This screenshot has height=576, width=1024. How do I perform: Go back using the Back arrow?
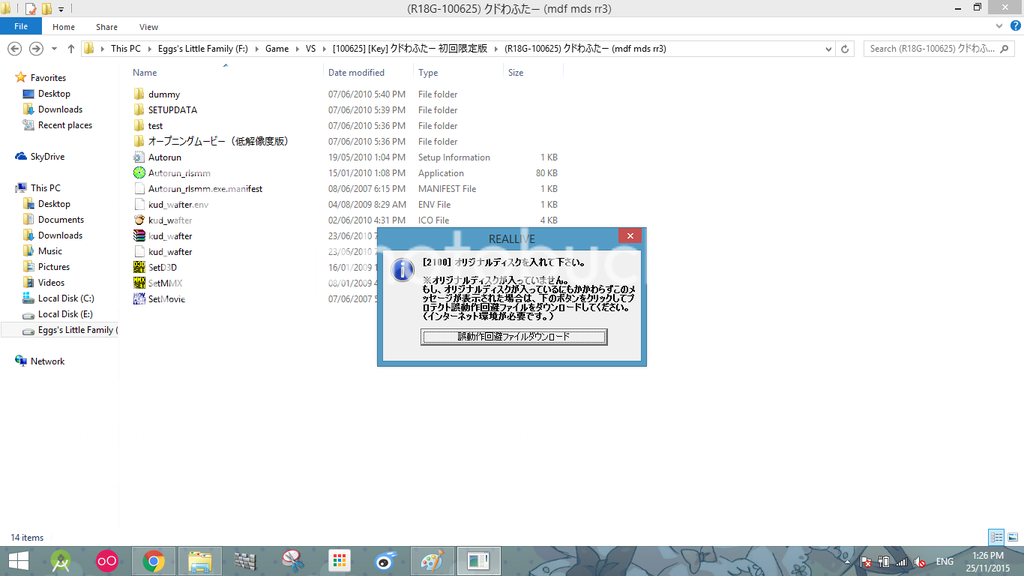pyautogui.click(x=15, y=48)
